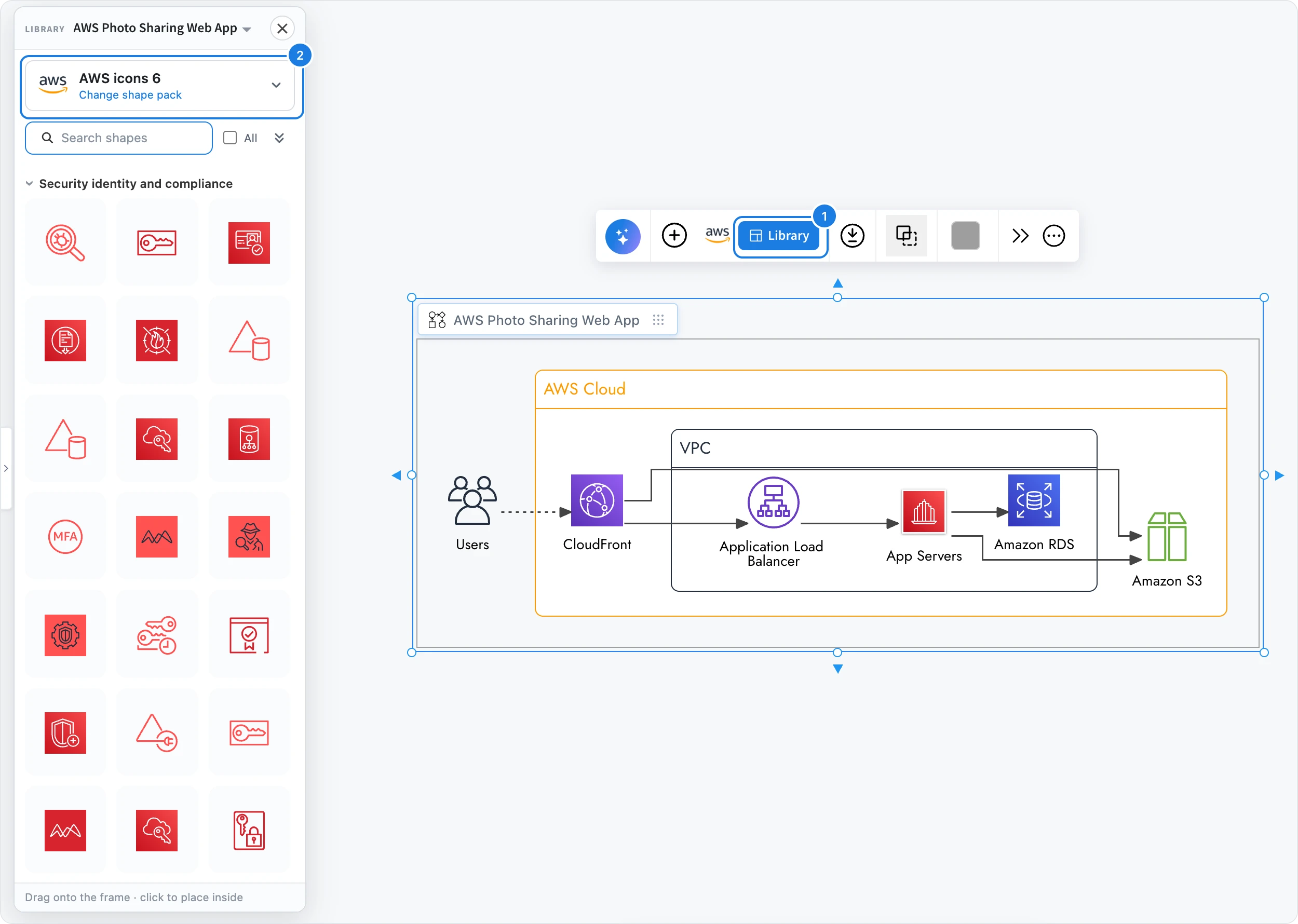This screenshot has width=1298, height=924.
Task: Select the MFA token shape
Action: [65, 537]
